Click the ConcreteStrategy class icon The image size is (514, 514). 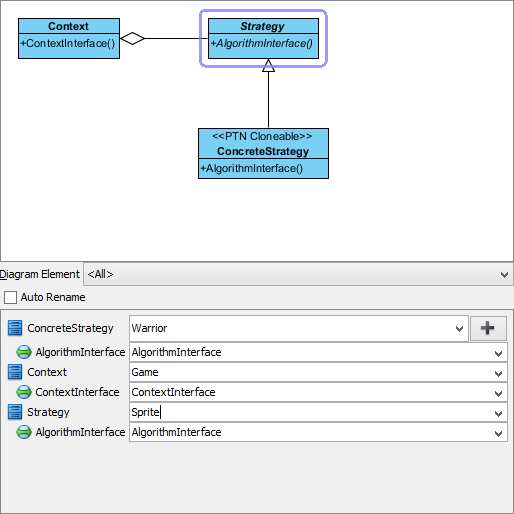coord(15,328)
